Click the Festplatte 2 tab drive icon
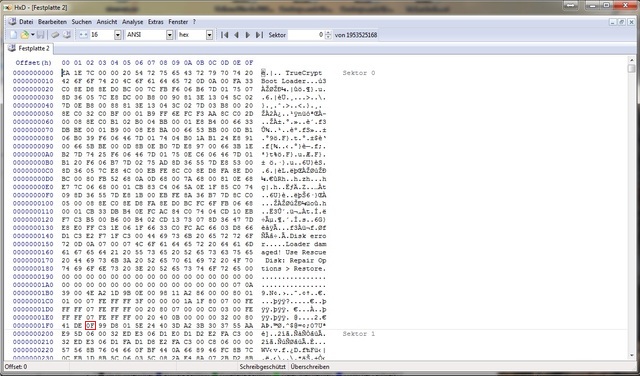640x376 pixels. (x=12, y=49)
